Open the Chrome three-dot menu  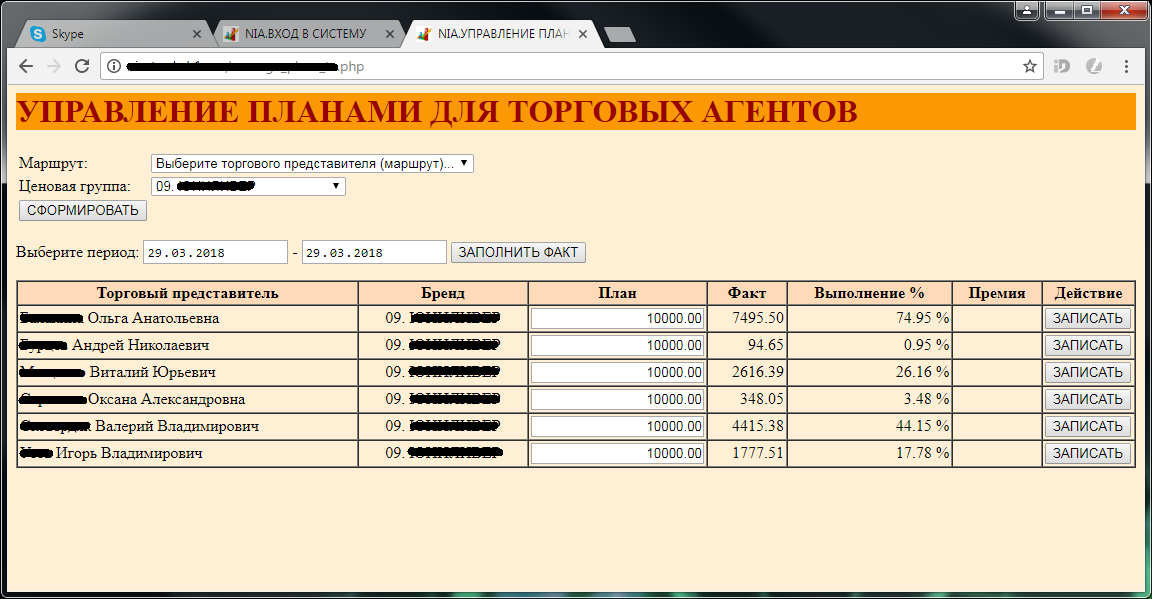(1126, 66)
